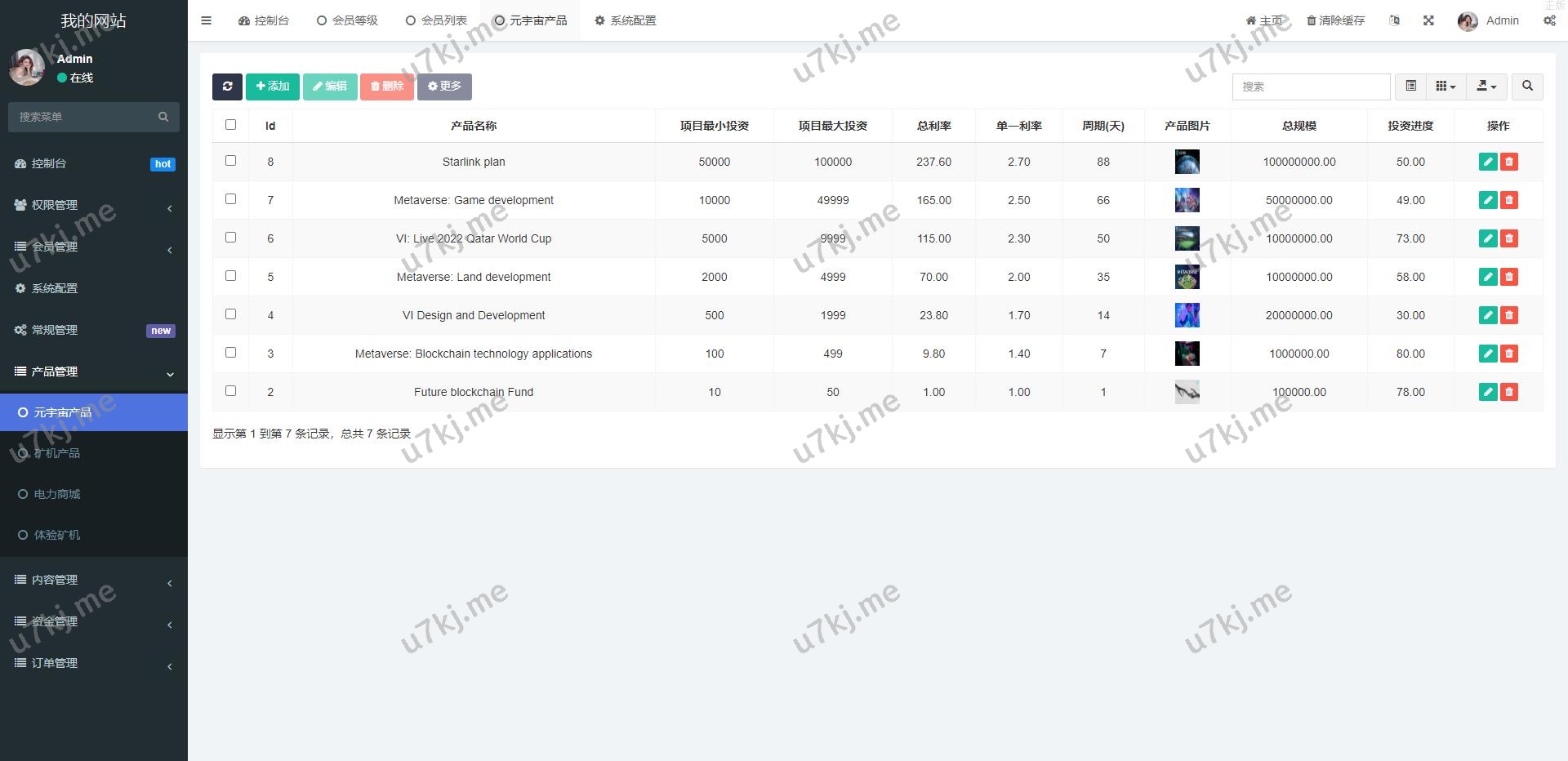Open the export data dropdown
Screen dimensions: 1568x761
[1486, 87]
